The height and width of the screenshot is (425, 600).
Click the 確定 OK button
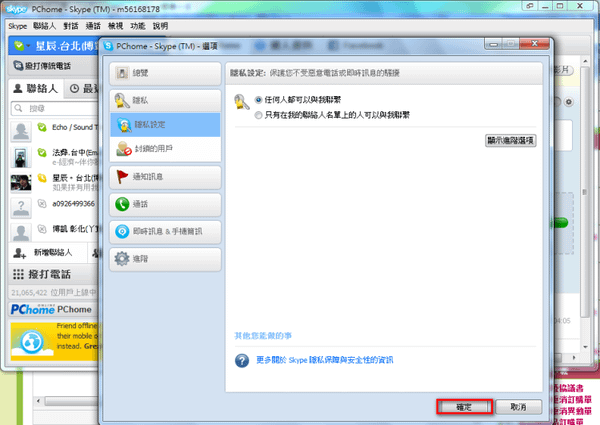464,407
